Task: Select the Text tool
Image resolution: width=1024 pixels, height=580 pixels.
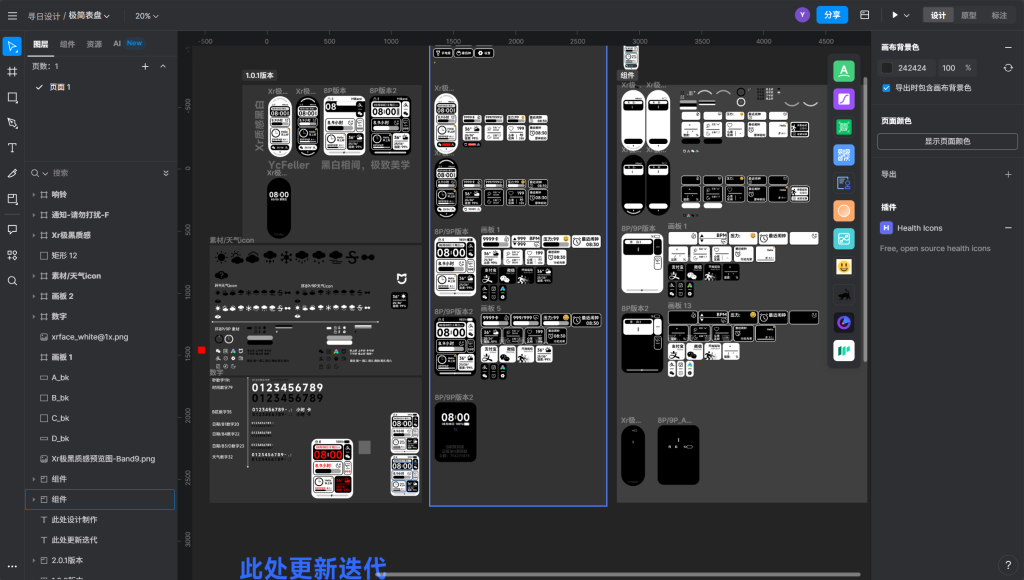Action: point(12,148)
